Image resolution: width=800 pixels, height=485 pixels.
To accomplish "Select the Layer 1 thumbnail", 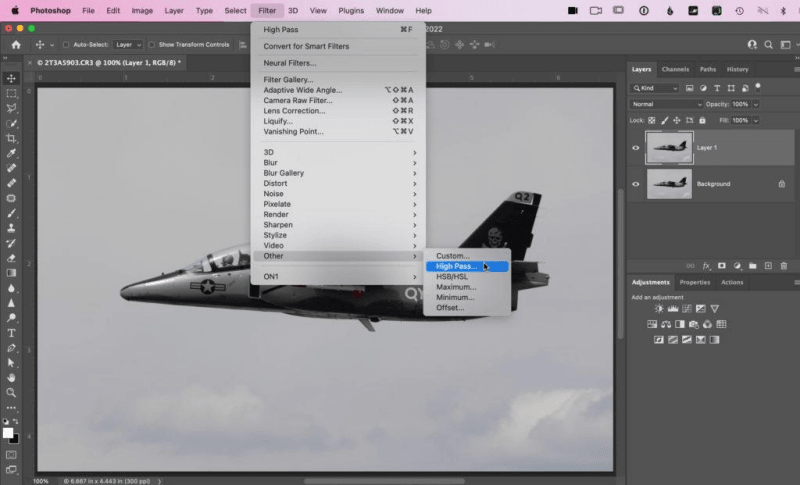I will [x=669, y=147].
